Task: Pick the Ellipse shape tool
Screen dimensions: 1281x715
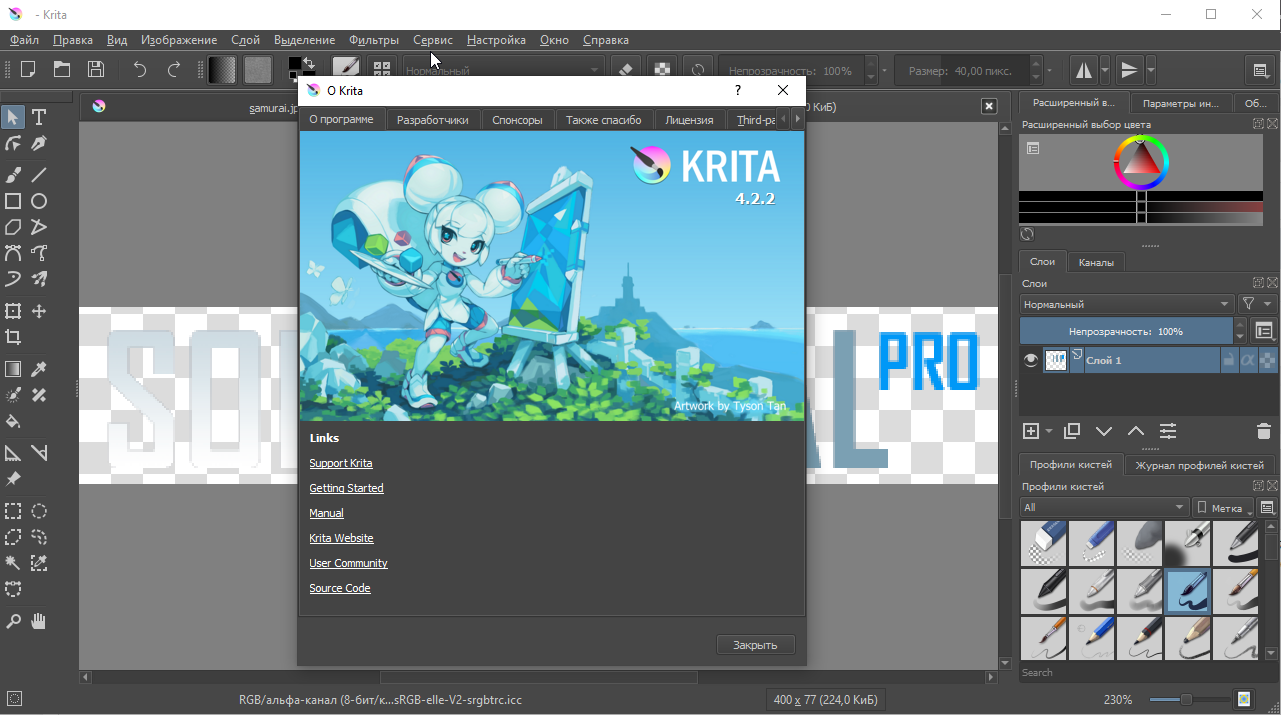Action: [x=39, y=201]
